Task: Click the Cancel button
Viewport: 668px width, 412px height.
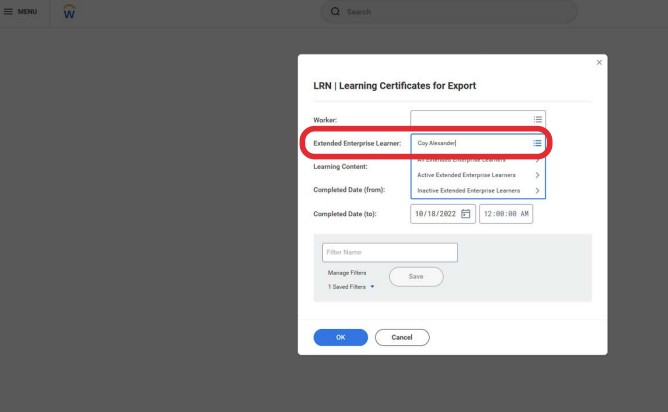Action: [401, 337]
